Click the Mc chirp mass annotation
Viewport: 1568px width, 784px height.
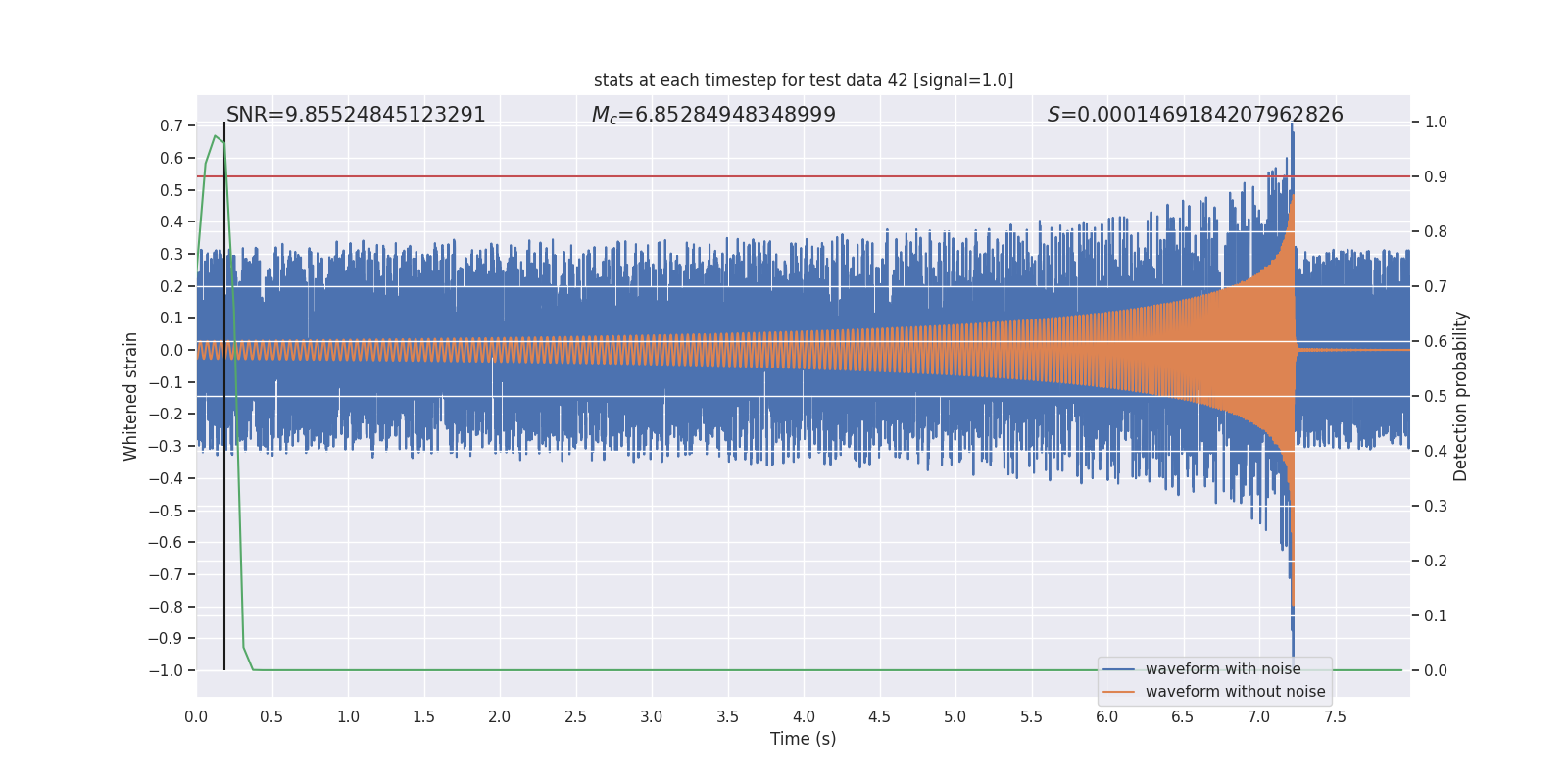(x=713, y=115)
